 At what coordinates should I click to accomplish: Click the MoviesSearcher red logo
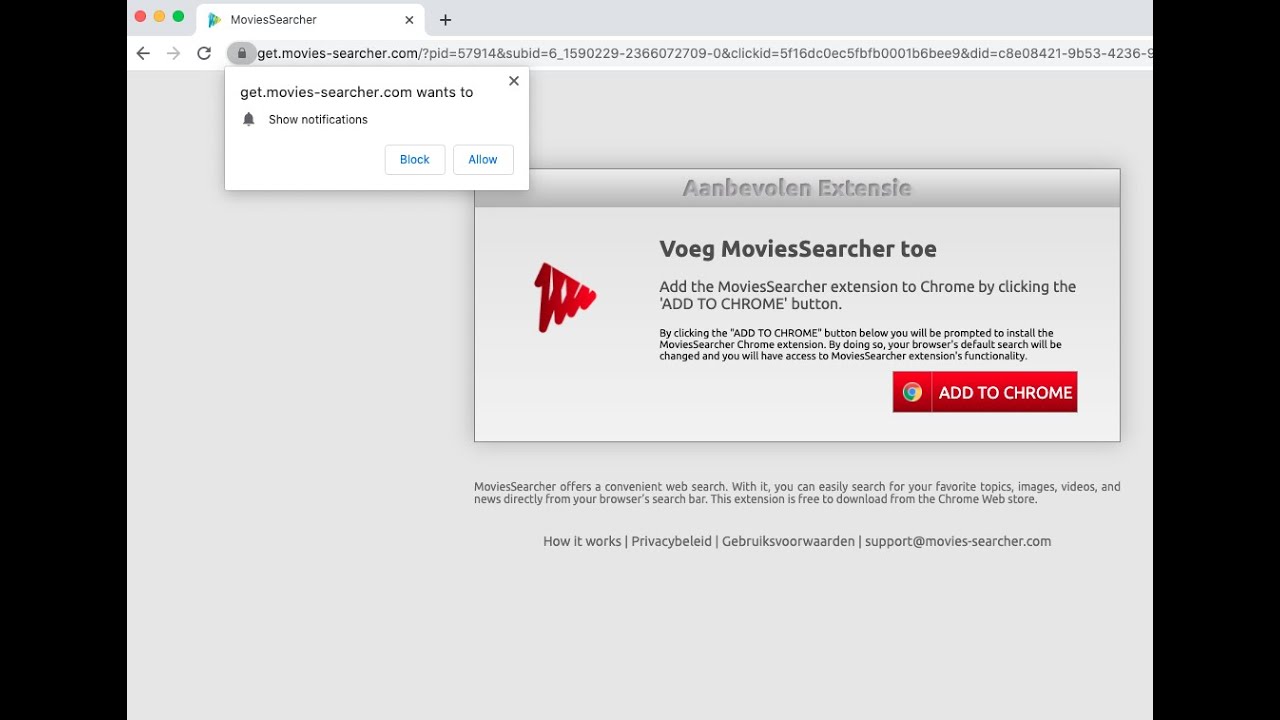565,297
